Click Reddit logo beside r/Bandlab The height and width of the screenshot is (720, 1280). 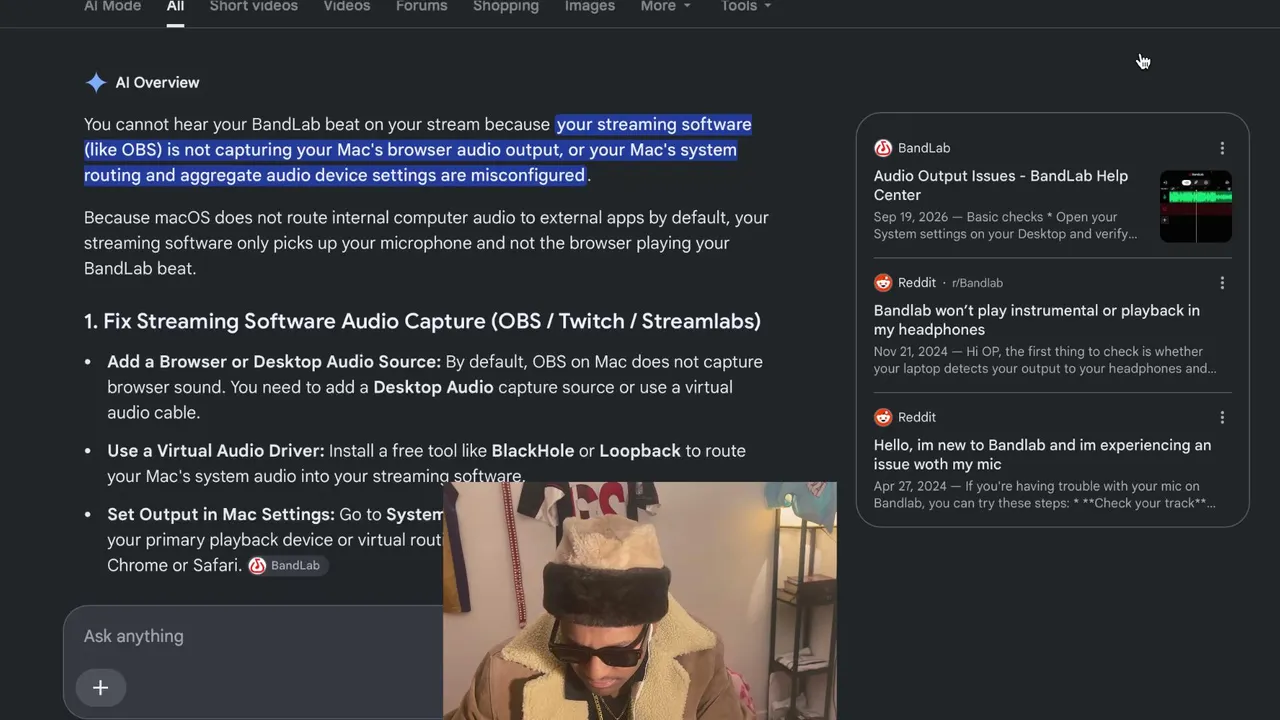[883, 283]
